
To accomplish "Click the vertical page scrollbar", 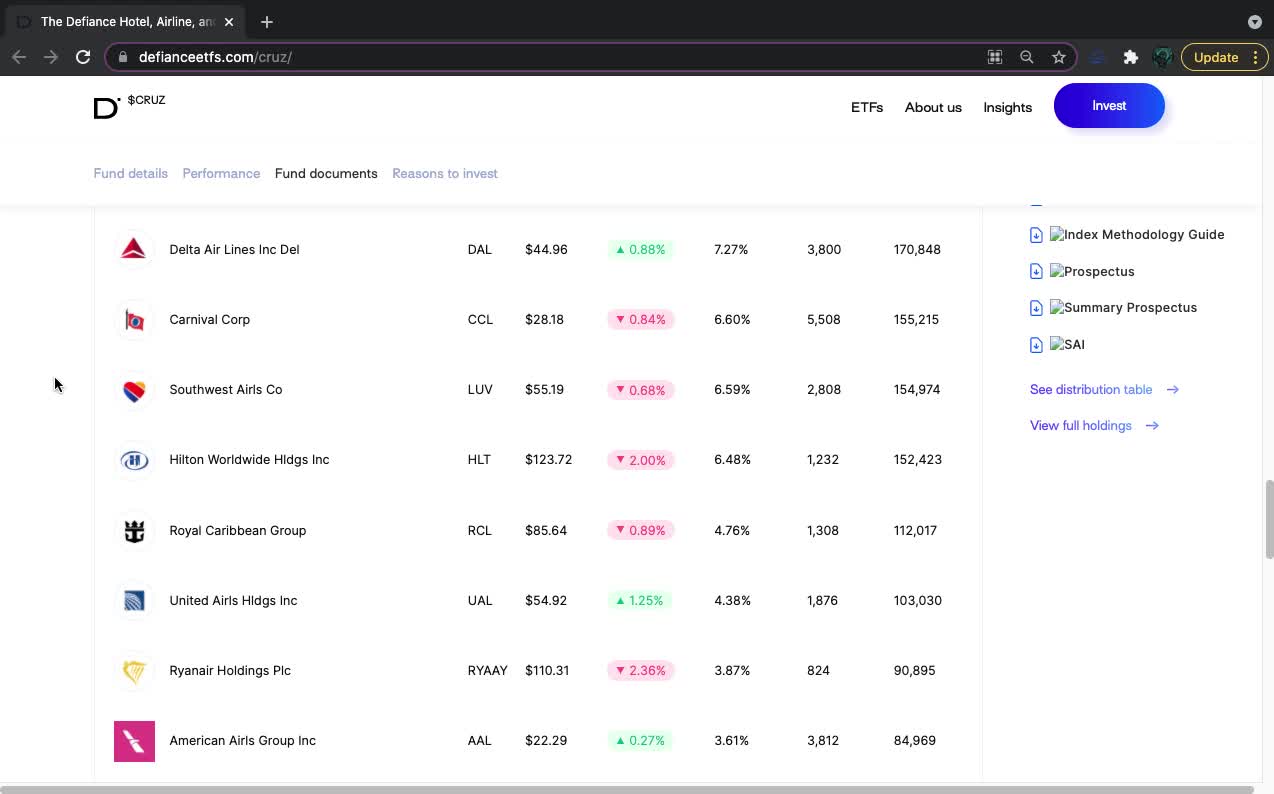I will (1269, 519).
